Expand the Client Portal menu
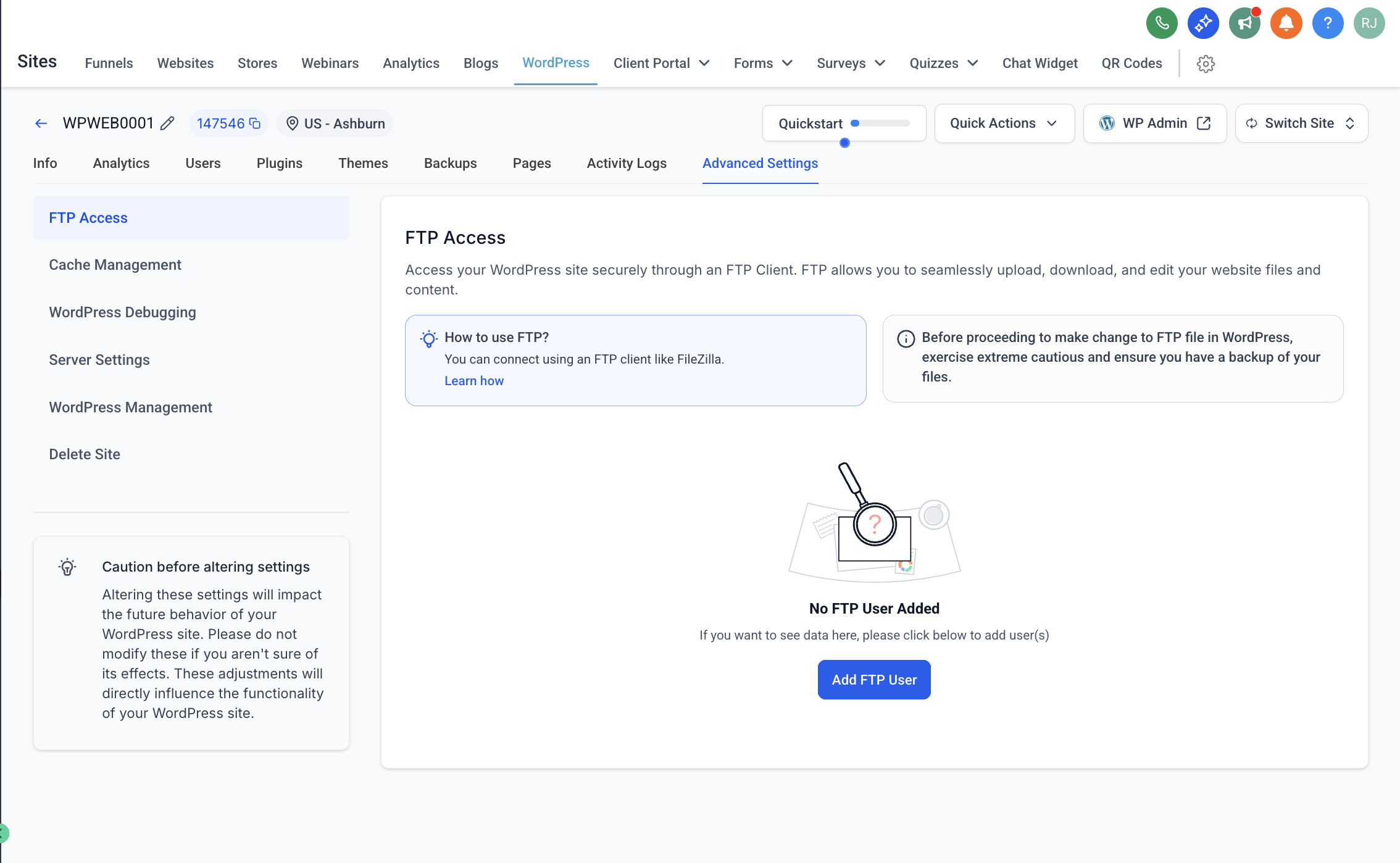This screenshot has width=1400, height=863. 661,64
